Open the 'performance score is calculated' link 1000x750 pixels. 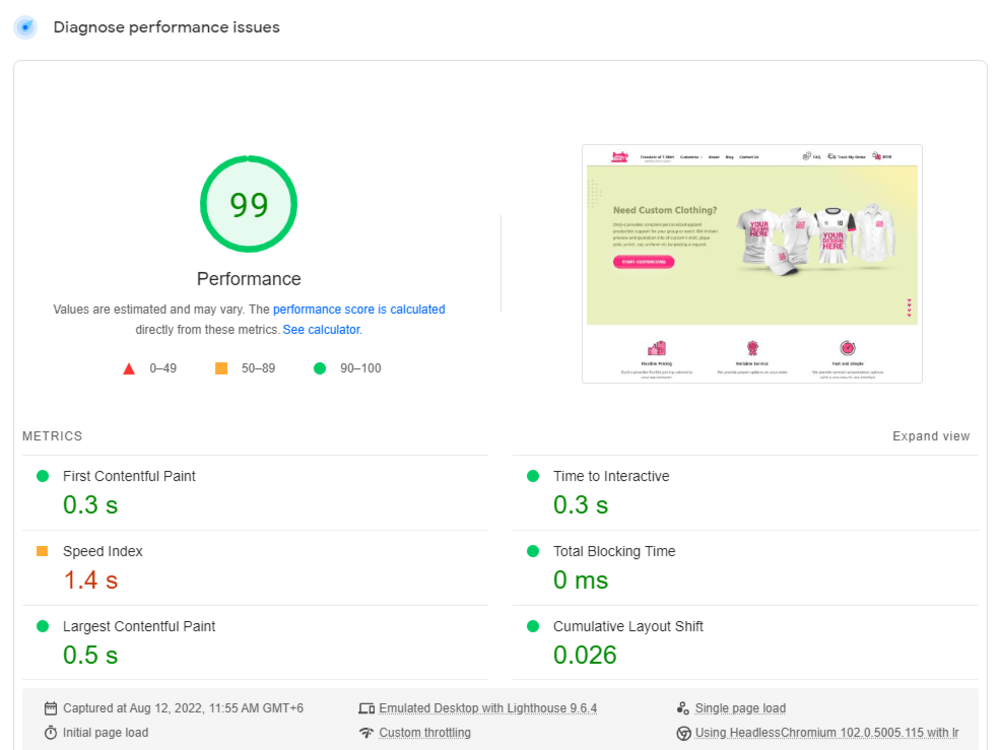pos(359,309)
